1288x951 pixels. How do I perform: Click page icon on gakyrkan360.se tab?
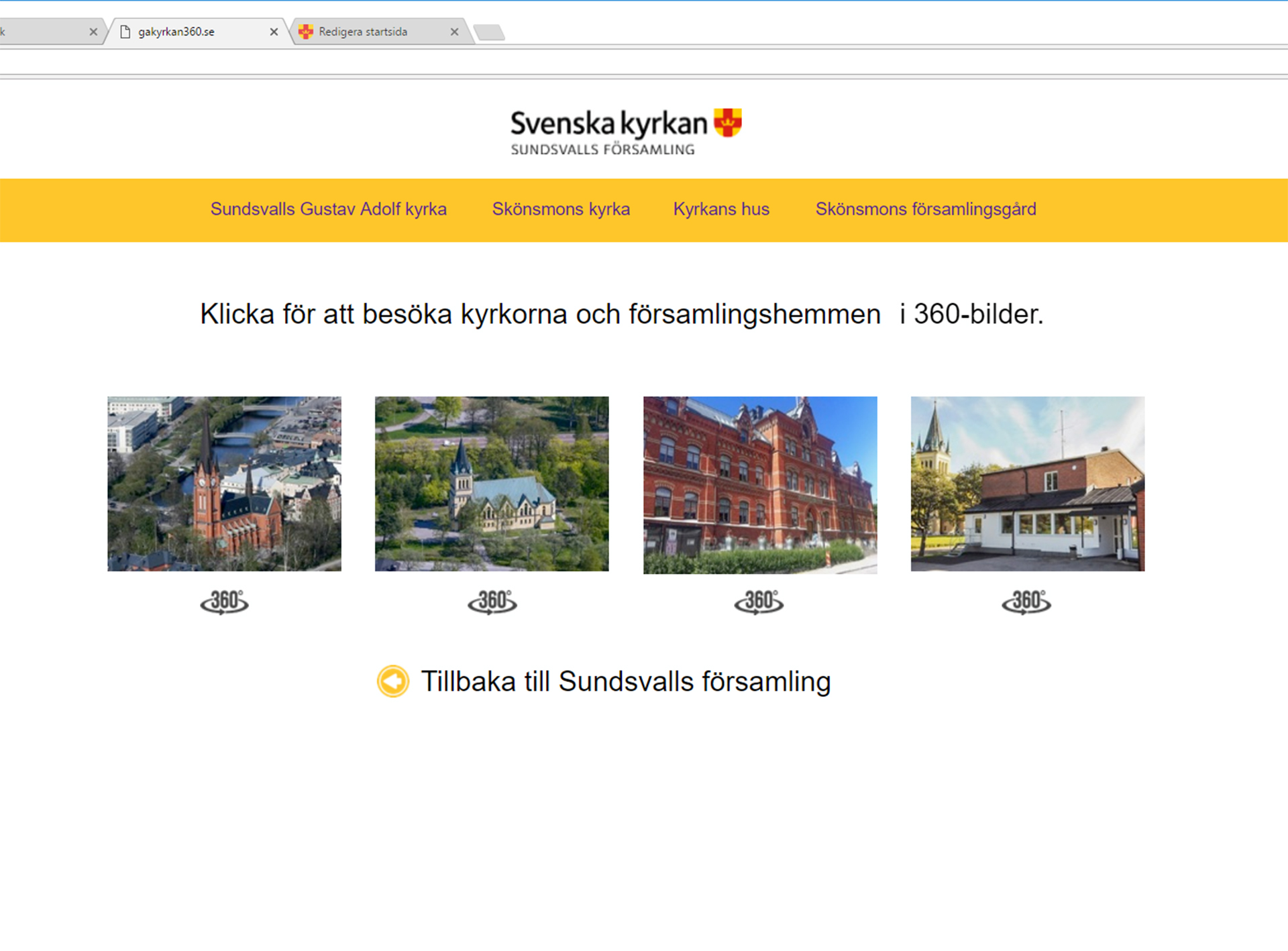tap(125, 32)
